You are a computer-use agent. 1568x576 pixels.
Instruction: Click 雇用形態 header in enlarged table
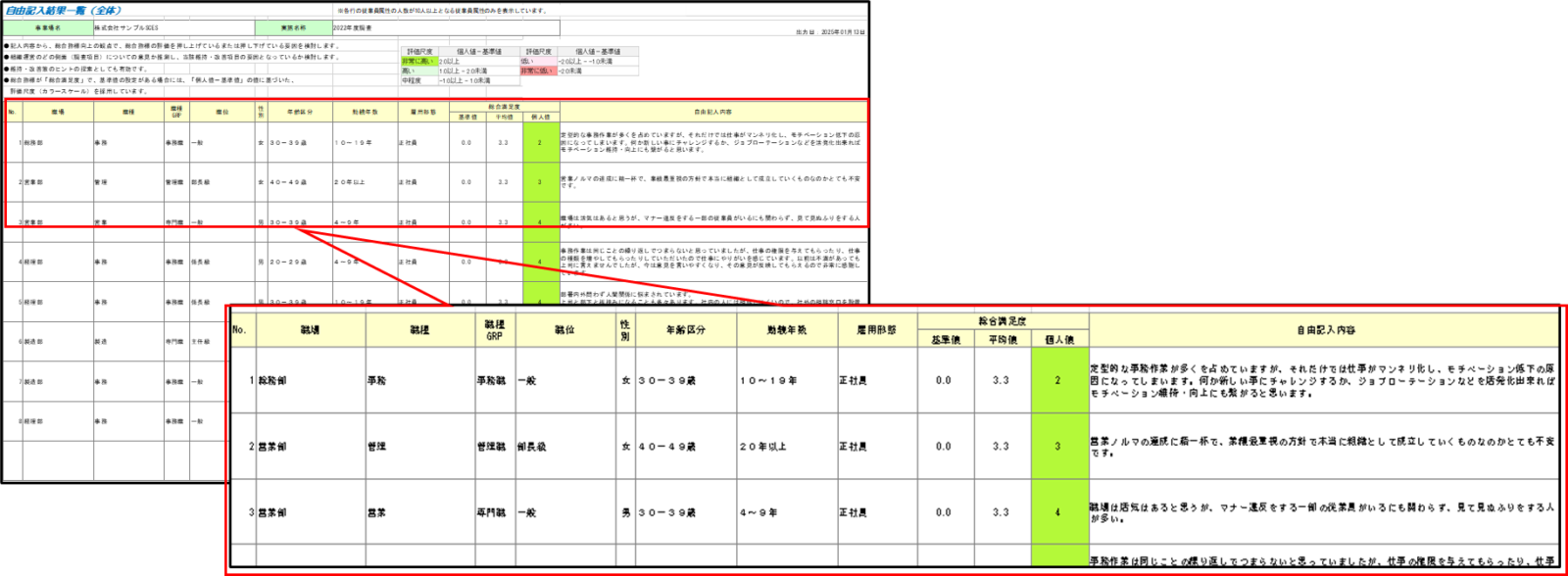tap(876, 330)
